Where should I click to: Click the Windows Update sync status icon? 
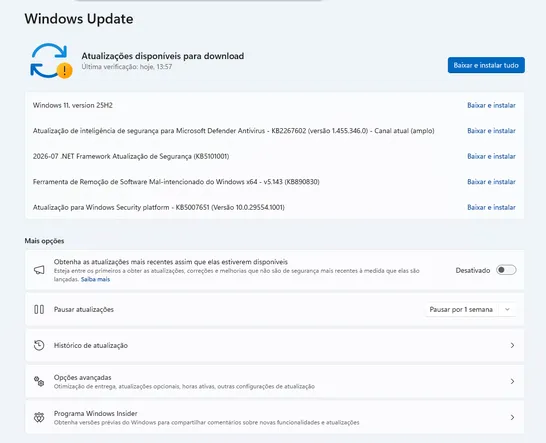[x=51, y=61]
